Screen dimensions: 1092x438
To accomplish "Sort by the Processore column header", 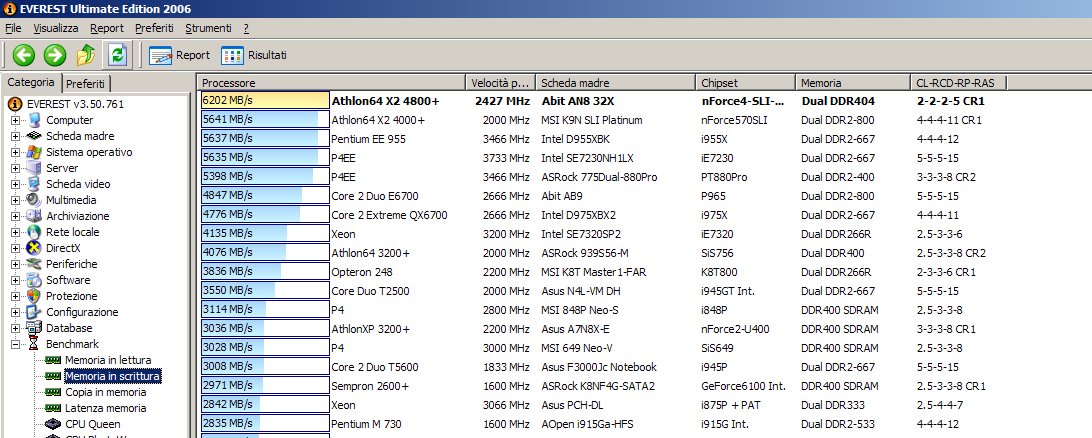I will click(331, 83).
